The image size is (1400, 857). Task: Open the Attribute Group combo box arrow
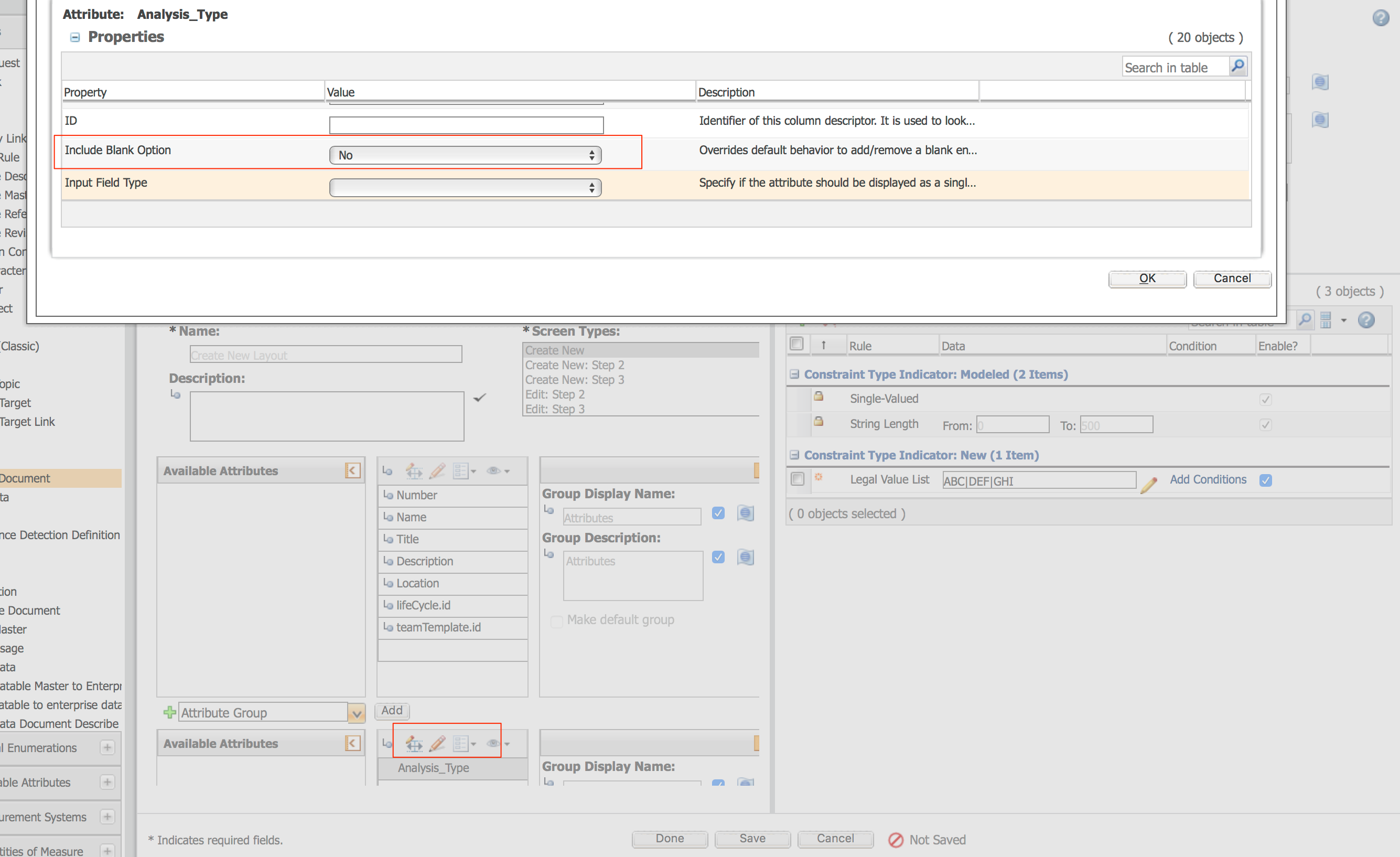coord(356,713)
